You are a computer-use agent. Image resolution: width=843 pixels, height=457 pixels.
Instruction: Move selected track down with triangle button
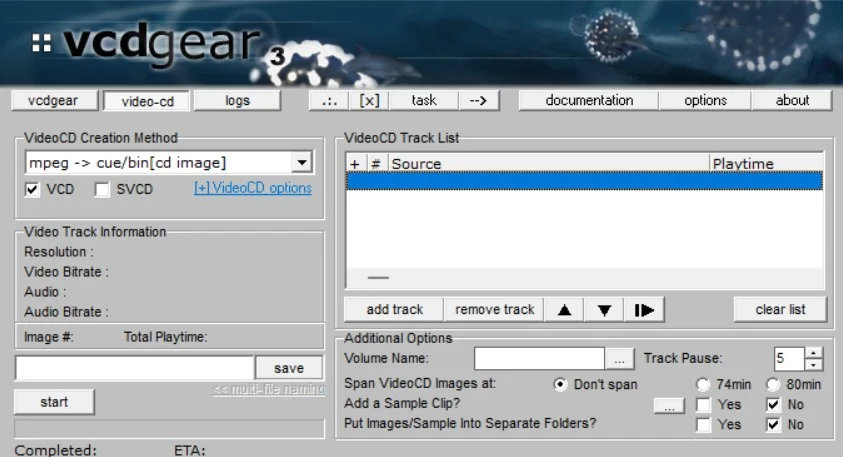tap(604, 310)
